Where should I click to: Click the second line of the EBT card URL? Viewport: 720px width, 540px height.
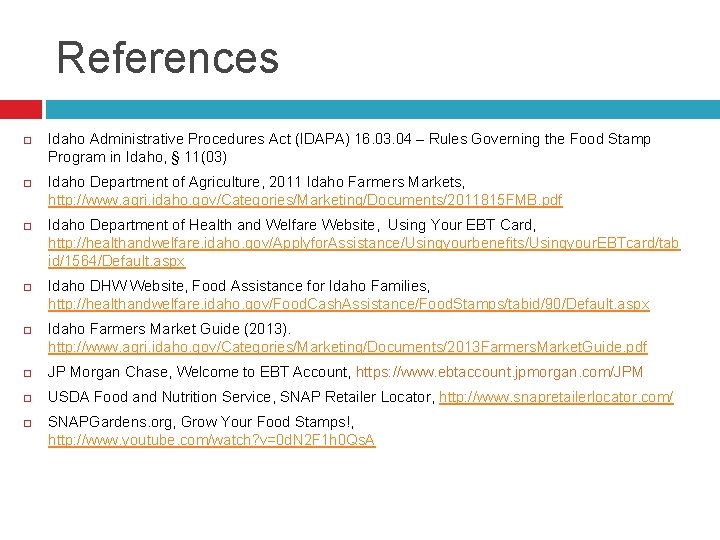point(116,261)
